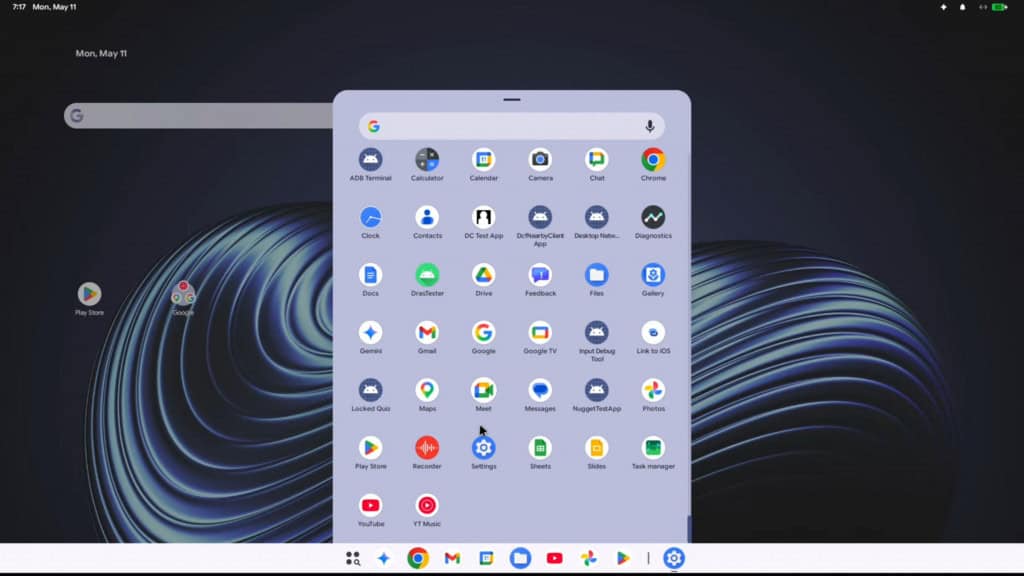Open Google Drive app
Image resolution: width=1024 pixels, height=576 pixels.
483,275
